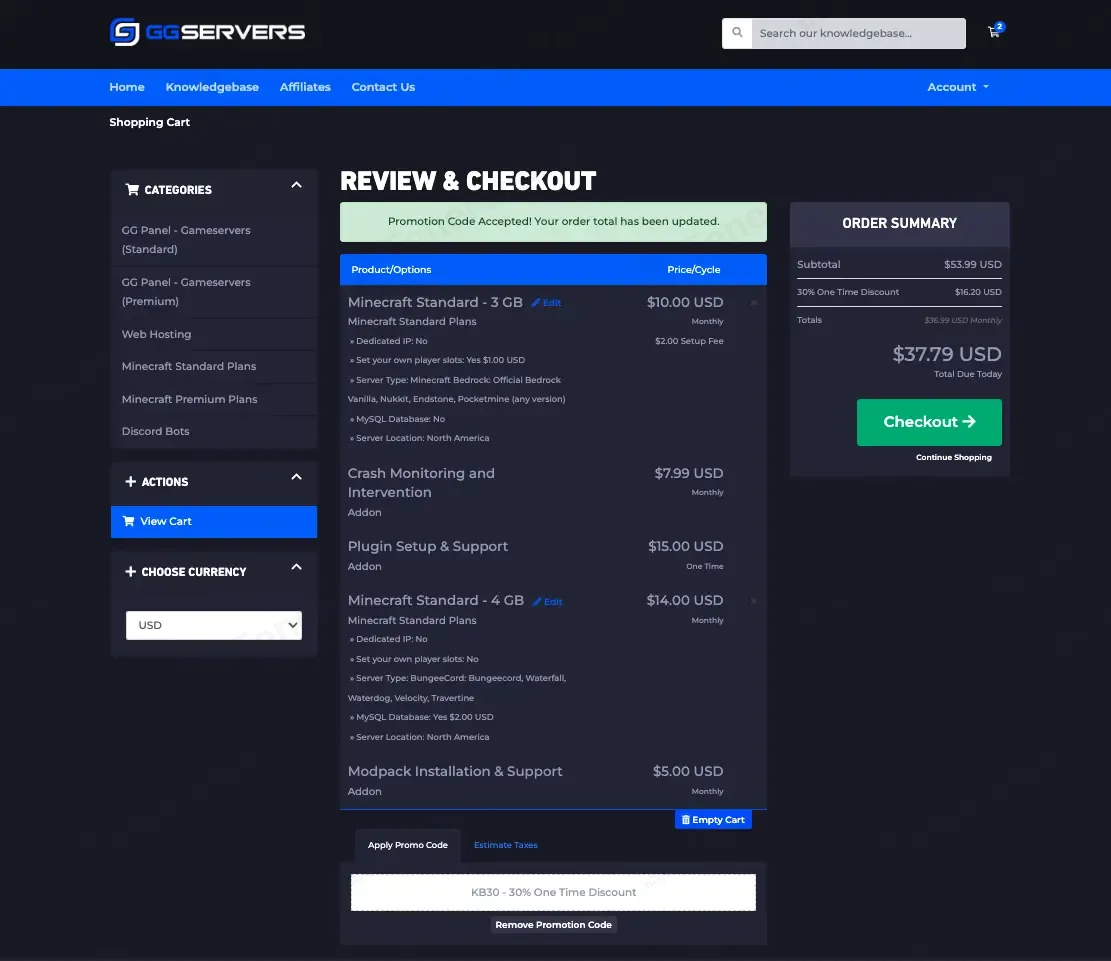Click the $53.99 USD subtotal value
1111x961 pixels.
click(973, 264)
